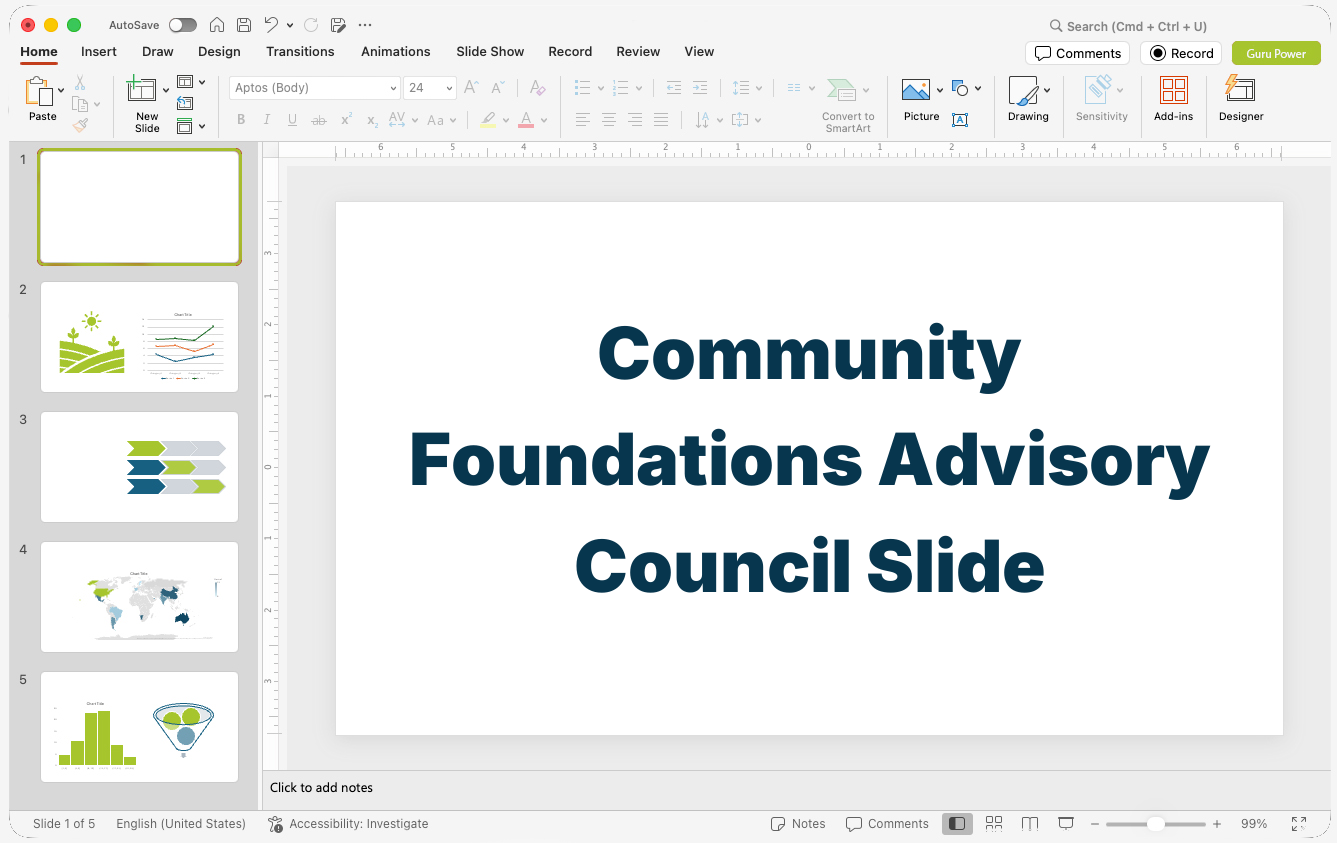Toggle Underline formatting
The height and width of the screenshot is (843, 1337).
tap(293, 120)
